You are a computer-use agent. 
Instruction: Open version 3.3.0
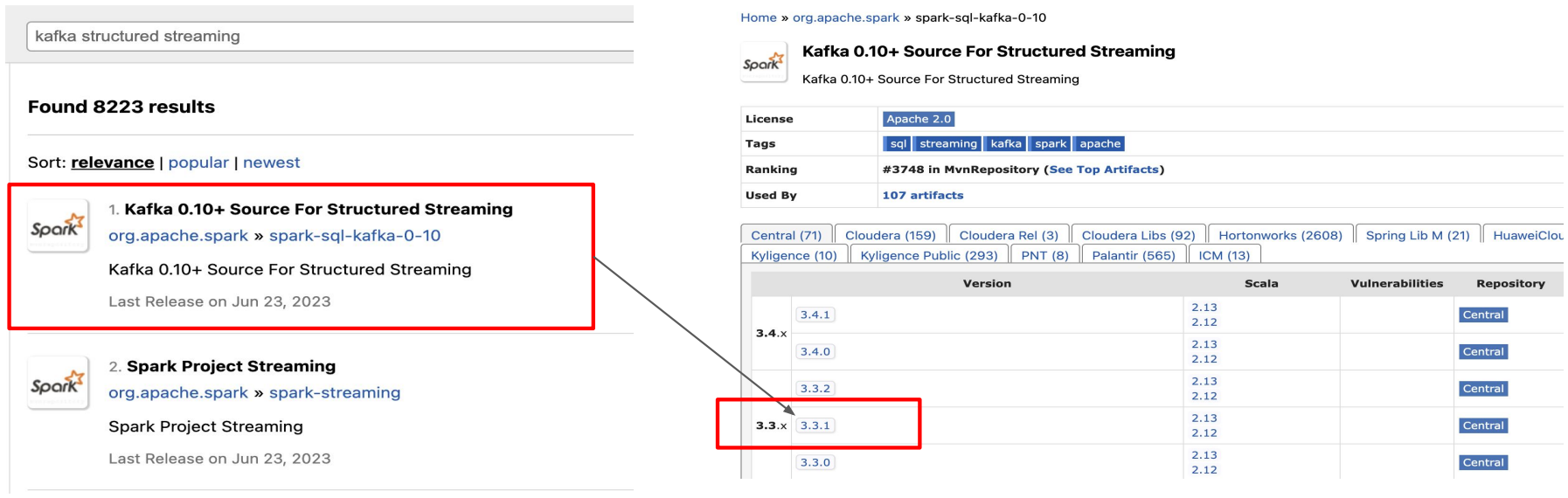(815, 463)
